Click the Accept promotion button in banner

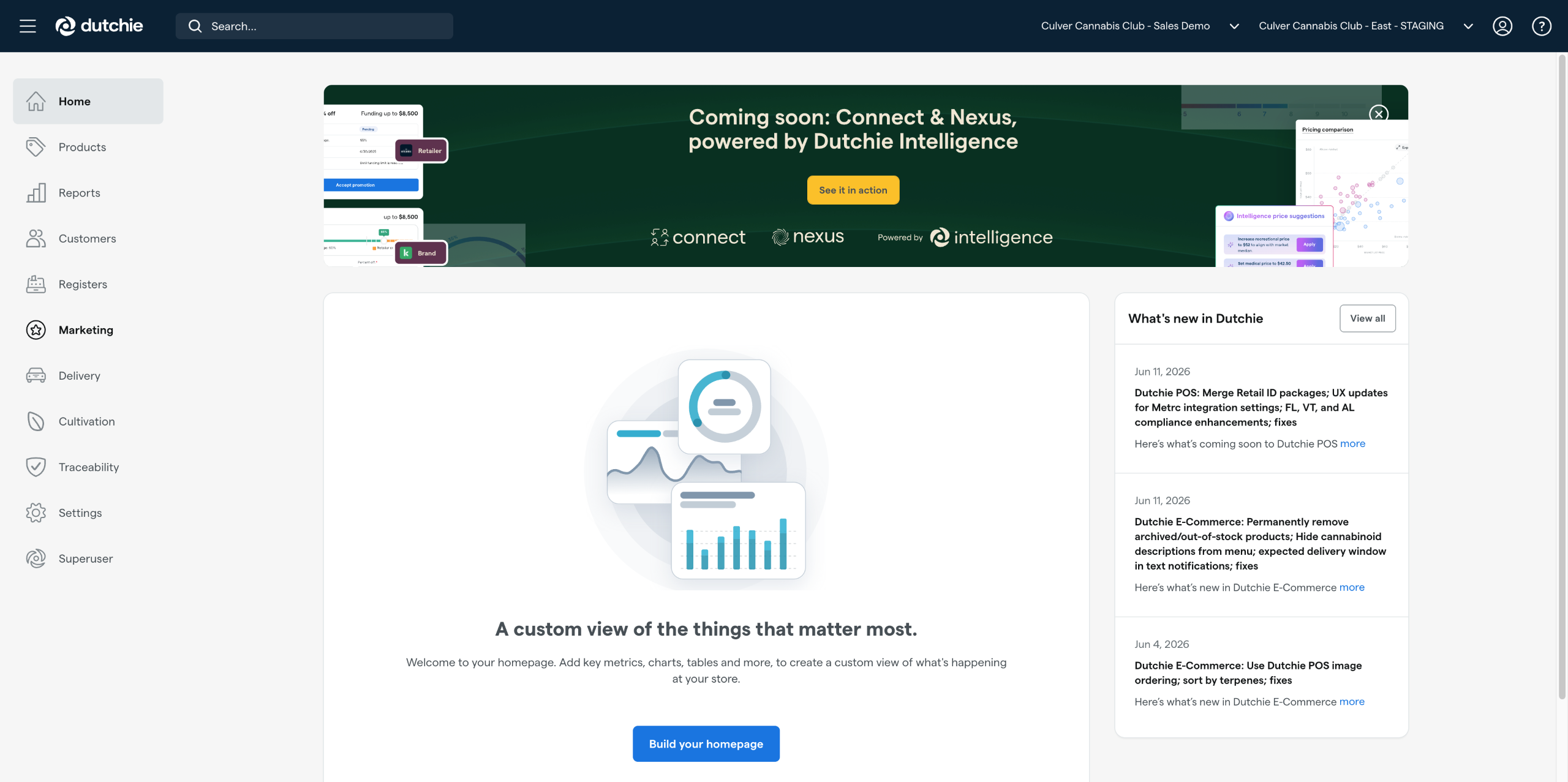click(x=371, y=185)
